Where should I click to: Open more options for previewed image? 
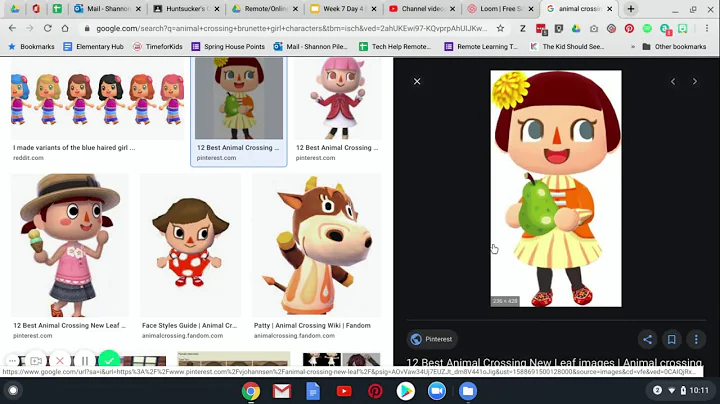696,339
